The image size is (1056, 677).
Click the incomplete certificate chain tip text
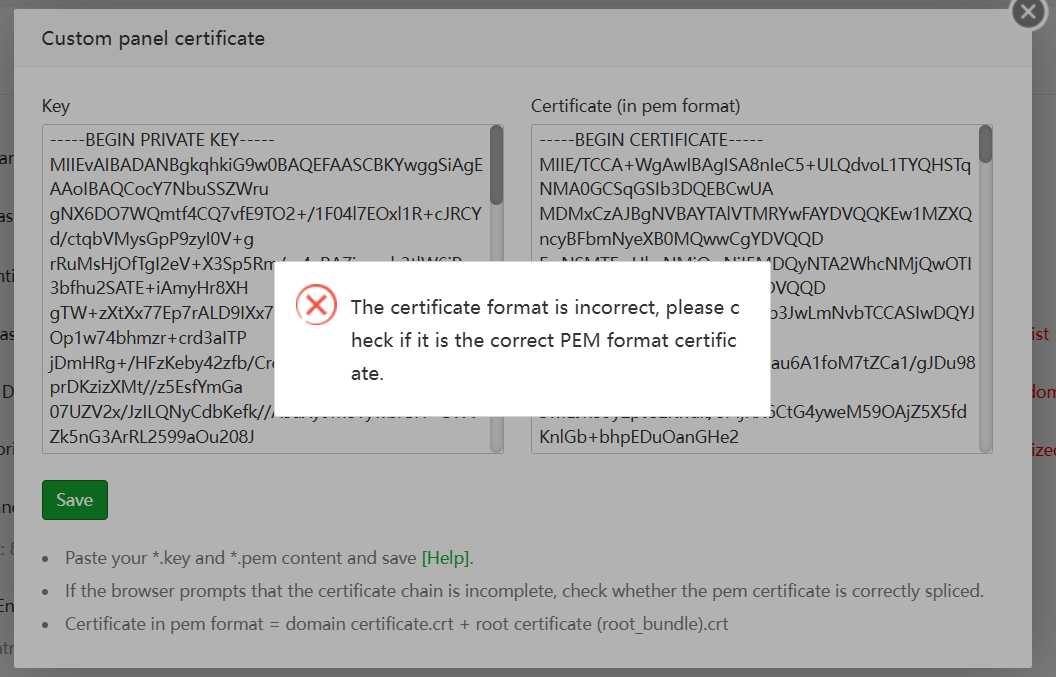click(524, 591)
